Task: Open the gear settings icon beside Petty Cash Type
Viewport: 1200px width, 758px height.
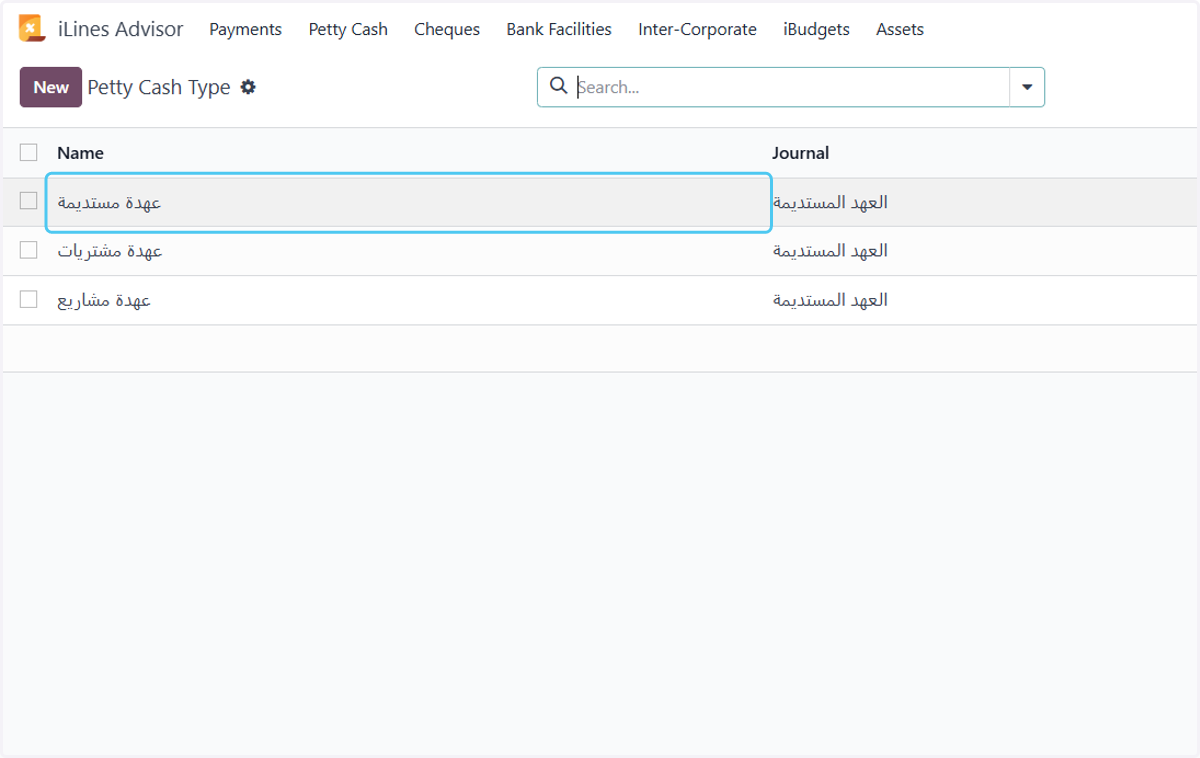Action: (x=248, y=87)
